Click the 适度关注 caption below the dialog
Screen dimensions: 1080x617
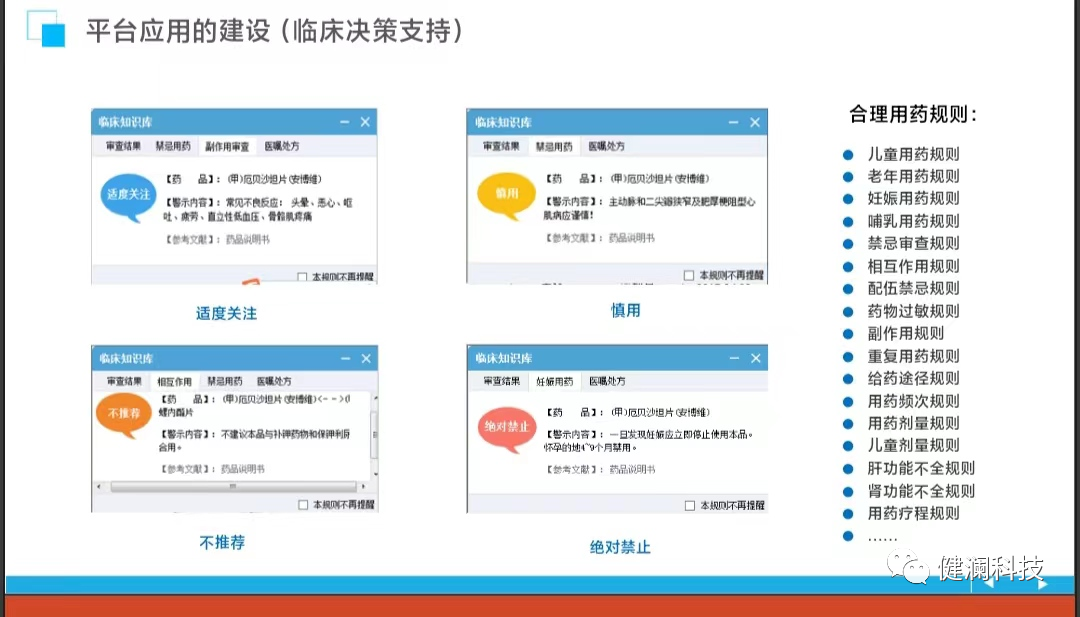[x=227, y=313]
